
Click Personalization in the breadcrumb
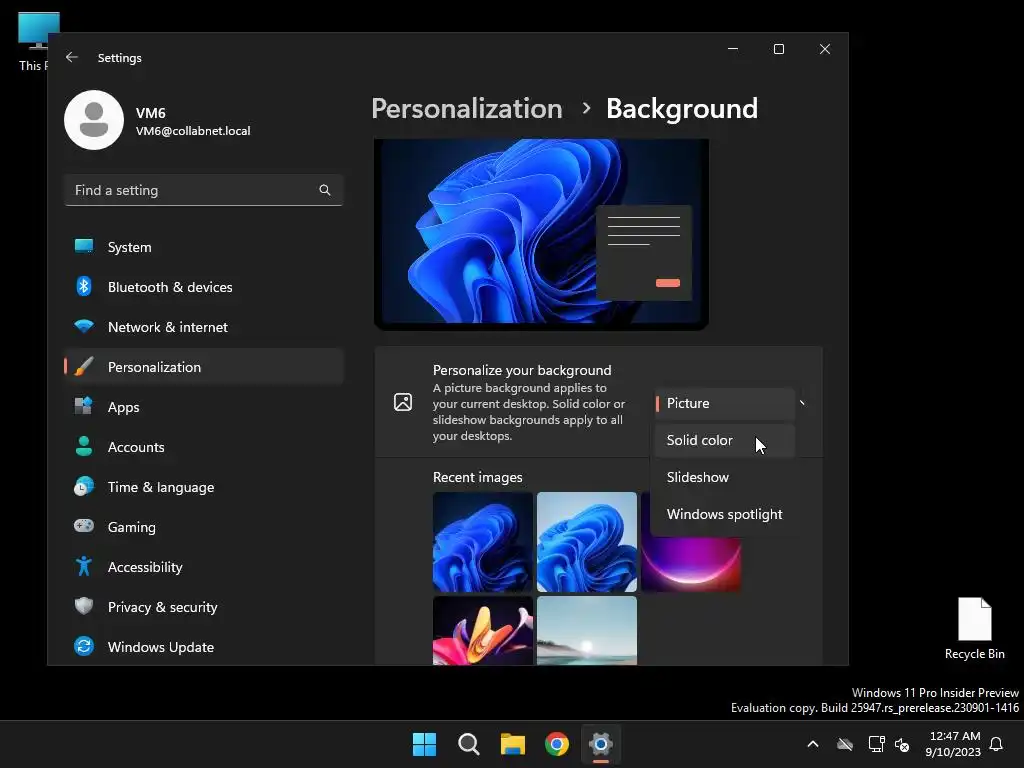click(466, 108)
